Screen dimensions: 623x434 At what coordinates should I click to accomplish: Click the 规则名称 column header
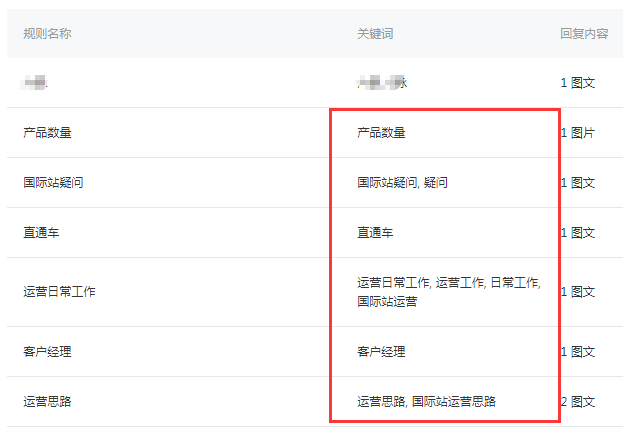(47, 33)
